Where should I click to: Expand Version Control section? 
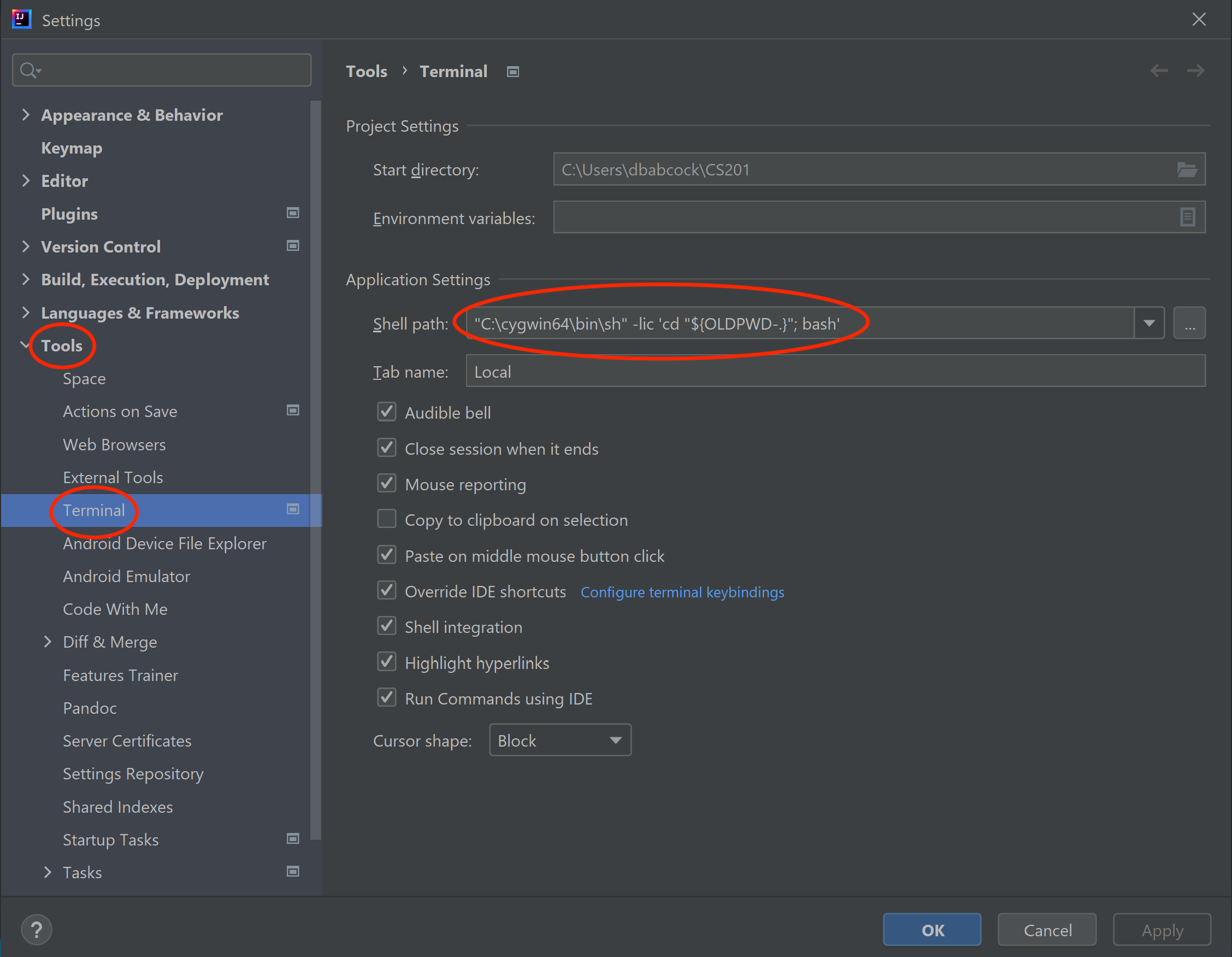tap(25, 246)
